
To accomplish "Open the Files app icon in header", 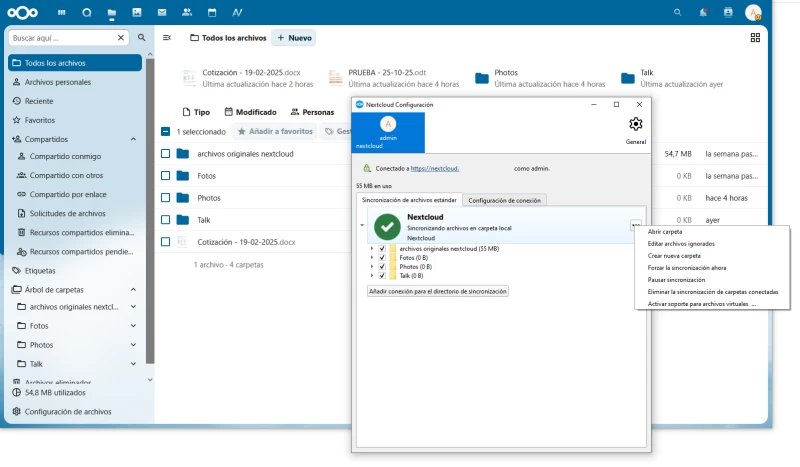I will 112,12.
